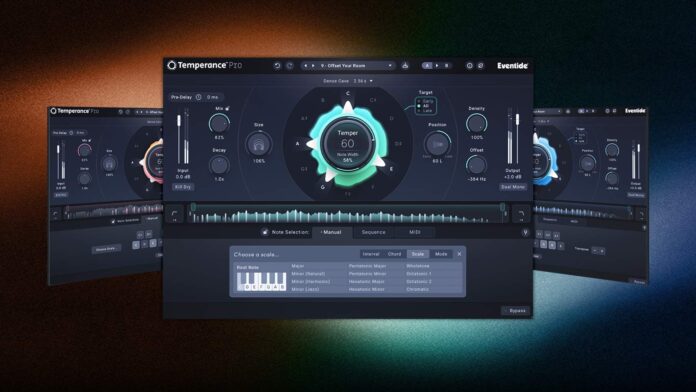Image resolution: width=696 pixels, height=392 pixels.
Task: Choose the Wholetone scale
Action: click(x=418, y=266)
